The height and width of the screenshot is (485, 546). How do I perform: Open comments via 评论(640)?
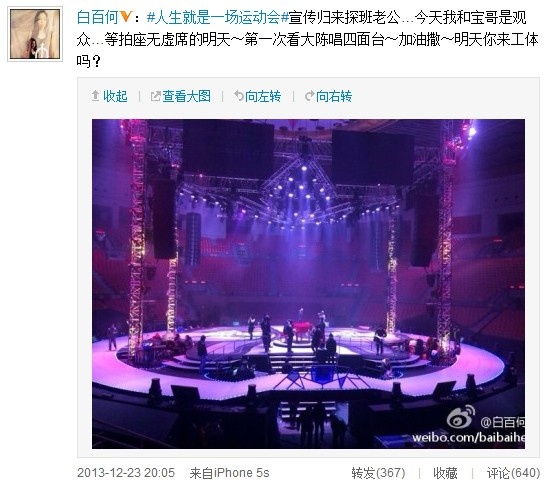(x=513, y=473)
